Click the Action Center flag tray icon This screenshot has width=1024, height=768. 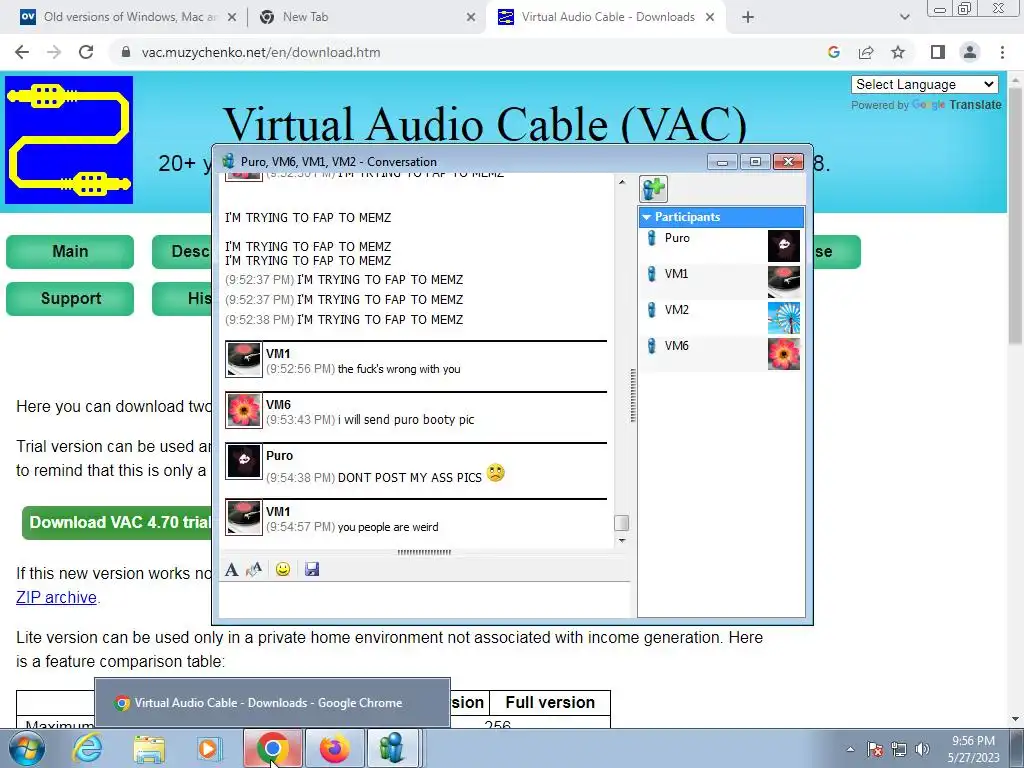coord(875,748)
